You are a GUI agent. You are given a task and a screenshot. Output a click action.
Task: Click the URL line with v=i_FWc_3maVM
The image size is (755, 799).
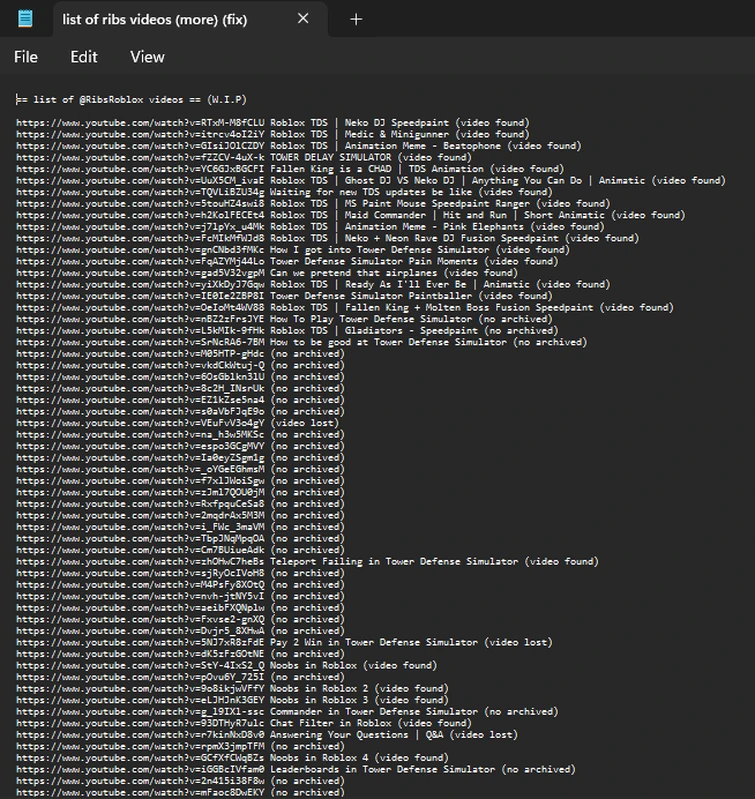point(180,527)
